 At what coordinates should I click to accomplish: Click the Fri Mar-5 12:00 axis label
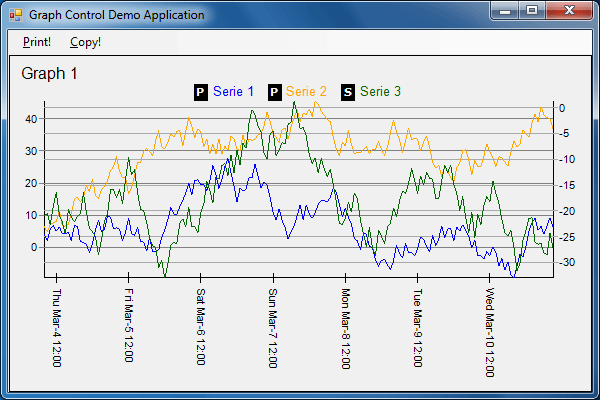click(129, 325)
